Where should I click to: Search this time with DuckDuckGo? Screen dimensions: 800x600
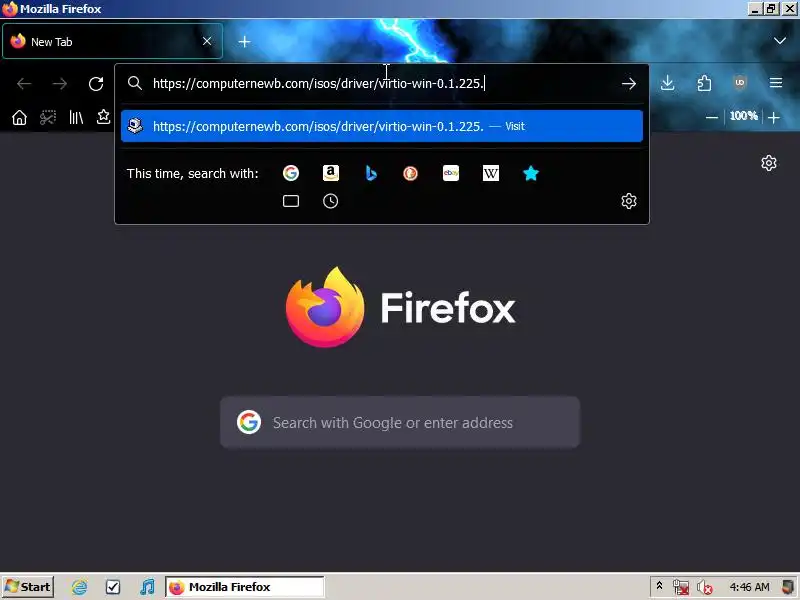pyautogui.click(x=411, y=173)
